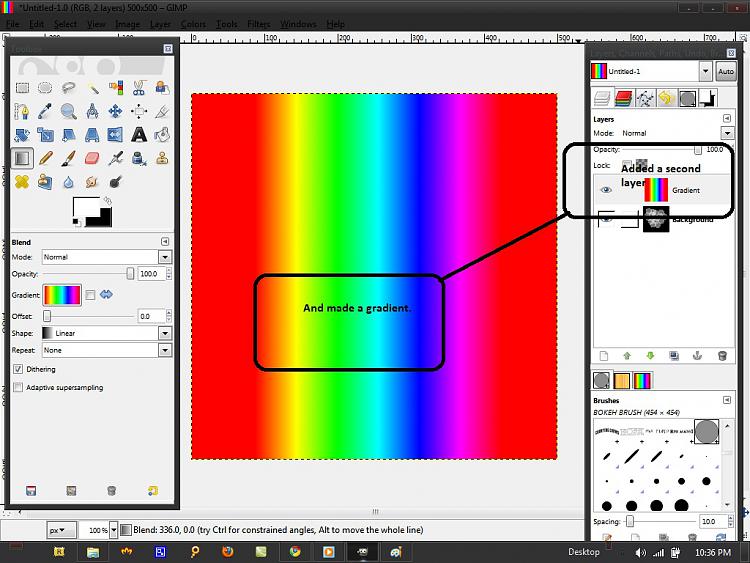Swap foreground and background colors arrow

[108, 201]
